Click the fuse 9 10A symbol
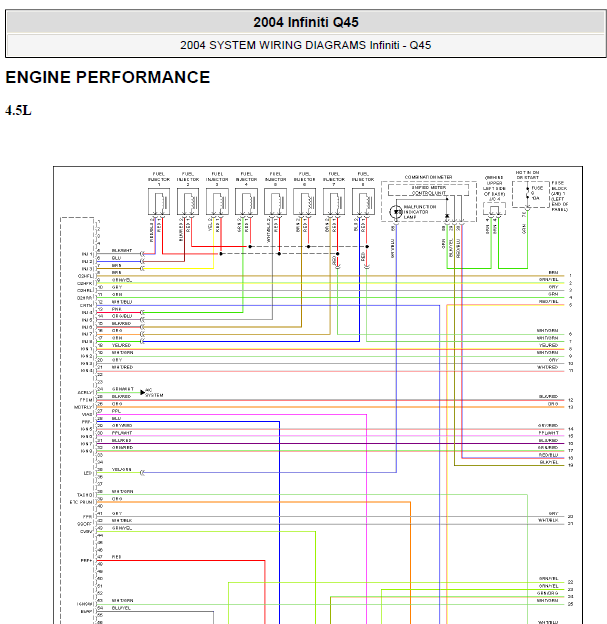The height and width of the screenshot is (624, 607). (528, 192)
